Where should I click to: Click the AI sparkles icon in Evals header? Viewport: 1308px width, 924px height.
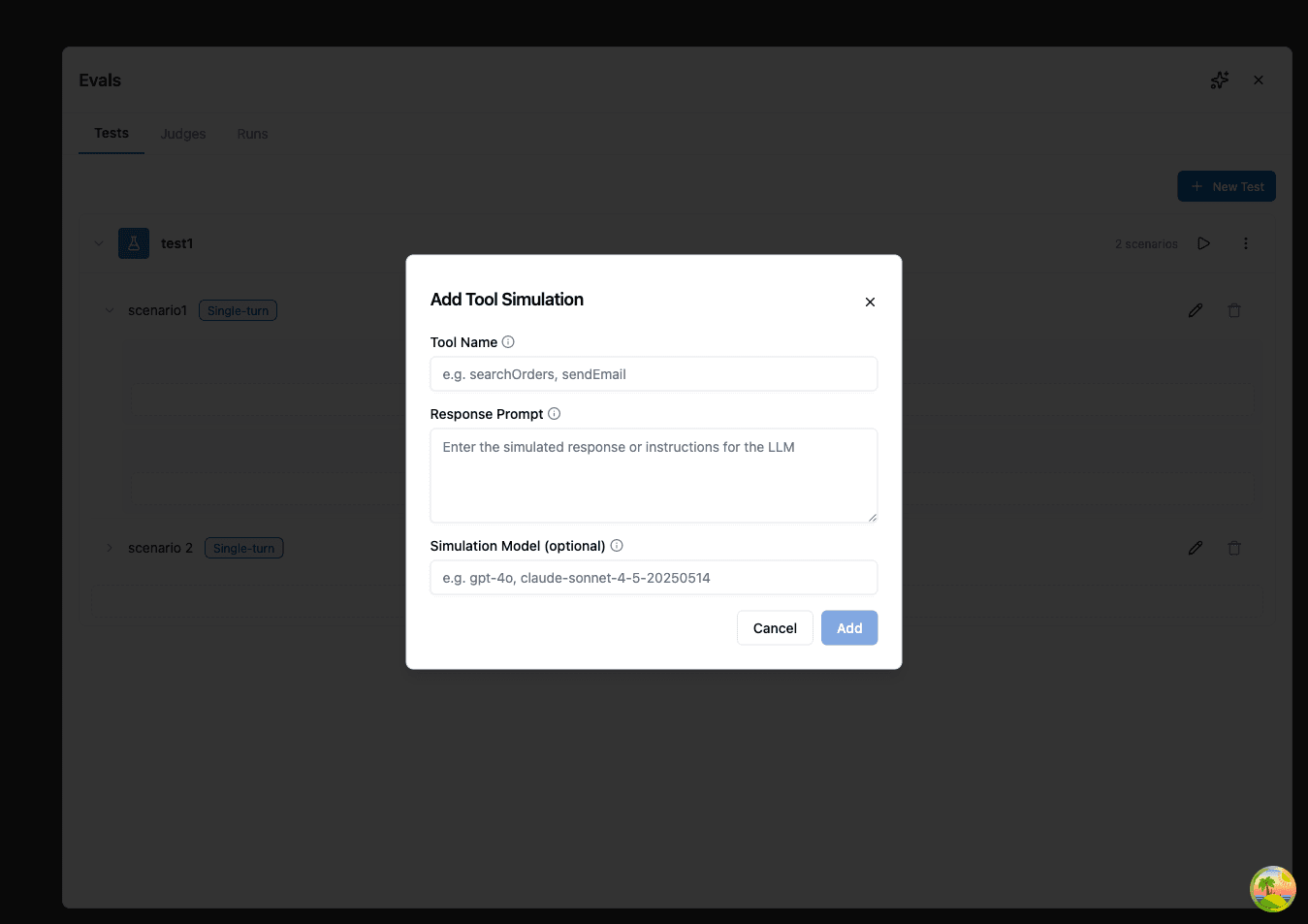pos(1219,80)
